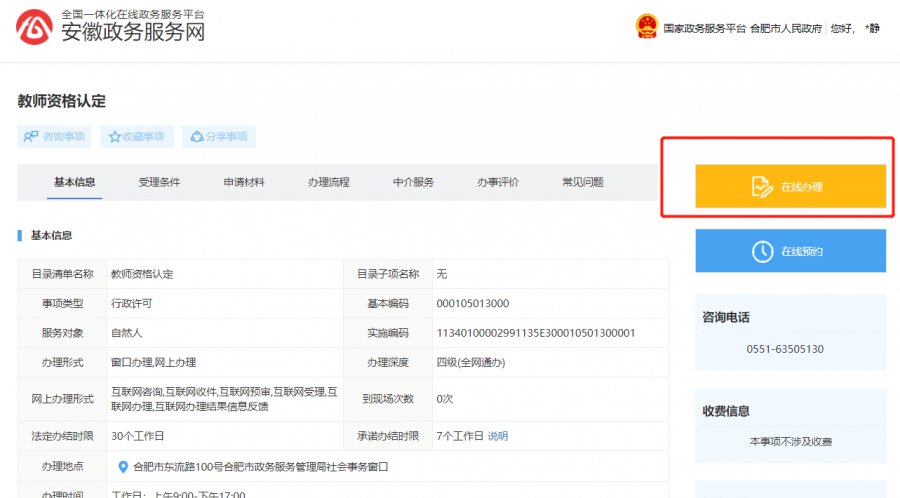The width and height of the screenshot is (900, 498).
Task: Show the 常见问题 tab
Action: point(582,182)
